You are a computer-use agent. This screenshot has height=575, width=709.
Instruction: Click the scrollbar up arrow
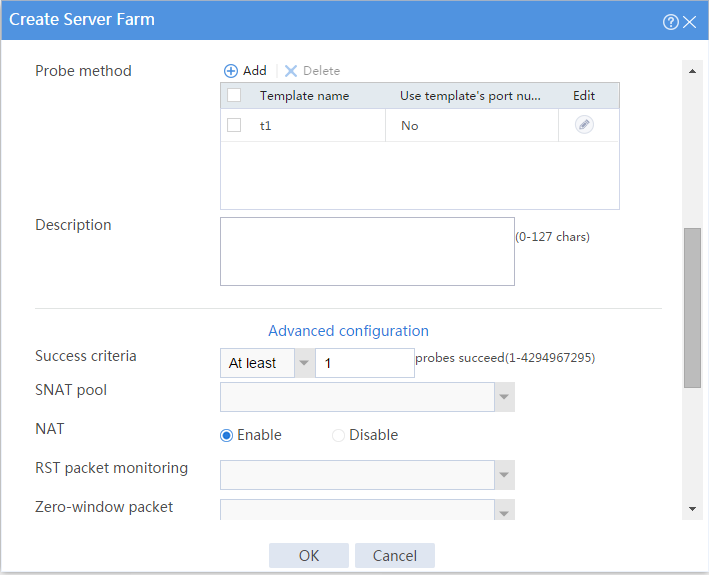692,71
